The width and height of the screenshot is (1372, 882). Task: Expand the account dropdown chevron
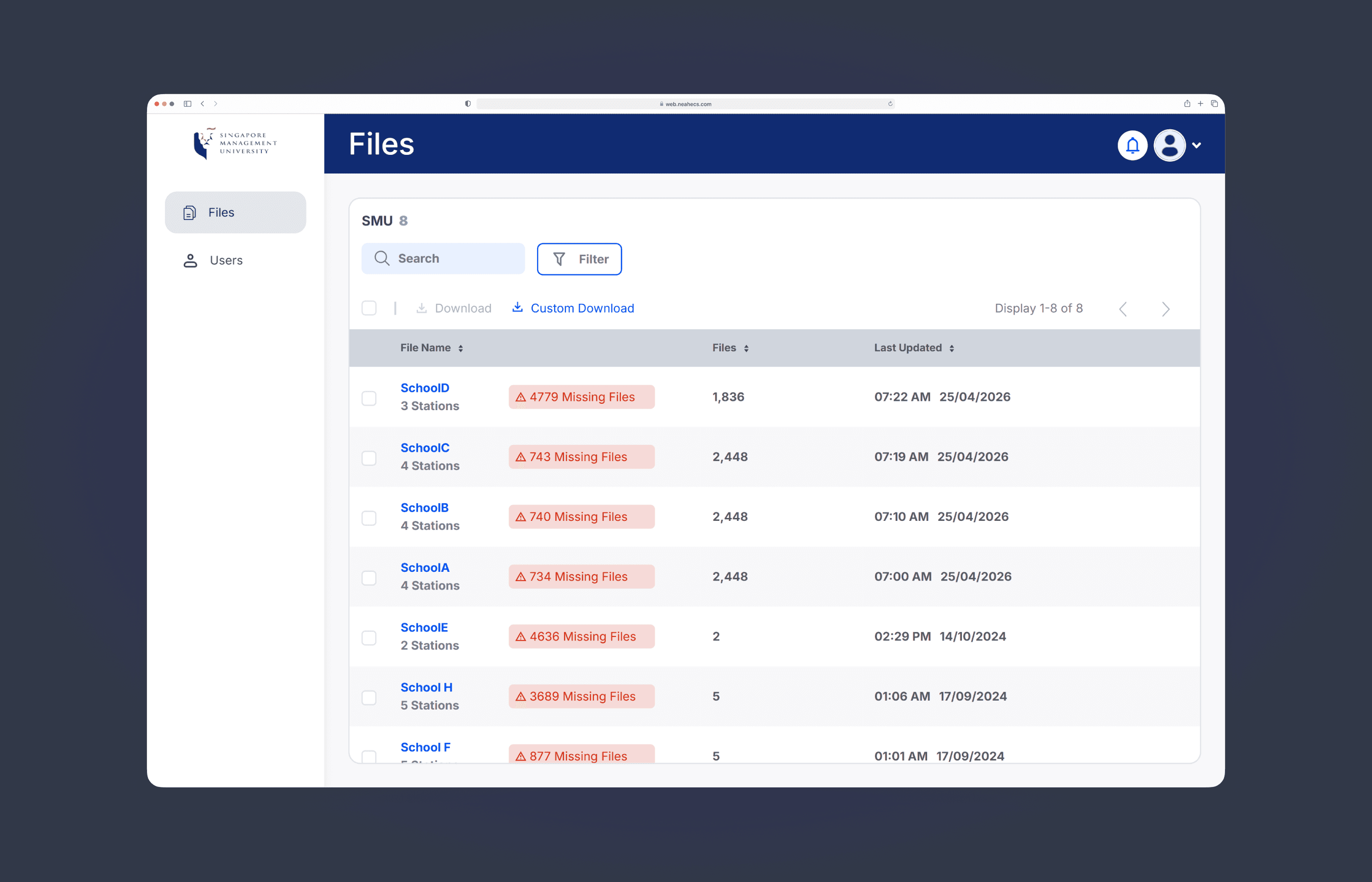coord(1196,146)
